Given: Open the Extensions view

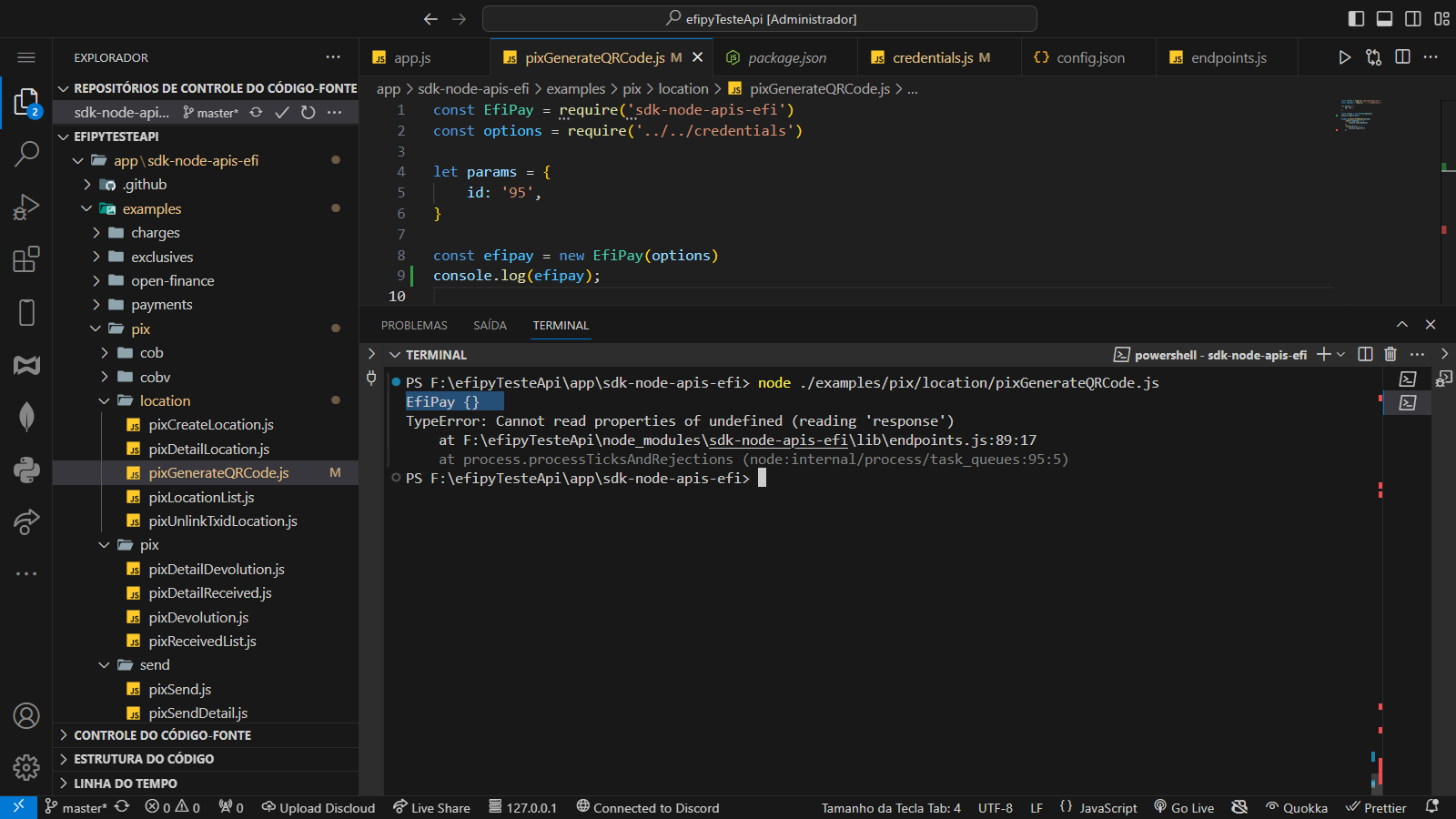Looking at the screenshot, I should coord(26,259).
